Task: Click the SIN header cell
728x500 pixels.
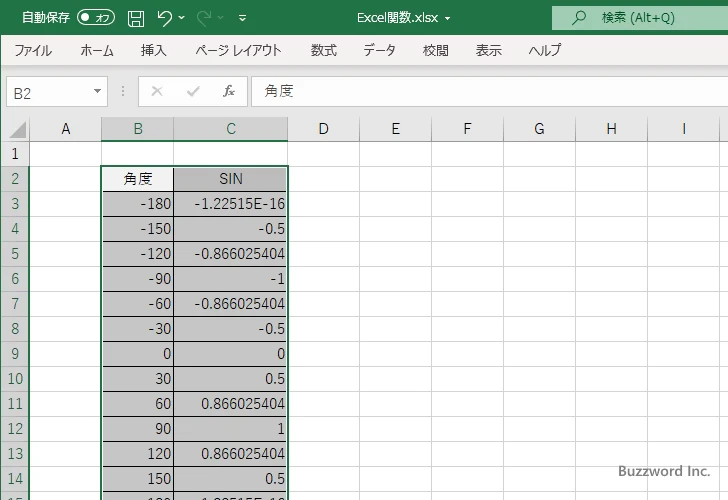Action: [x=231, y=179]
